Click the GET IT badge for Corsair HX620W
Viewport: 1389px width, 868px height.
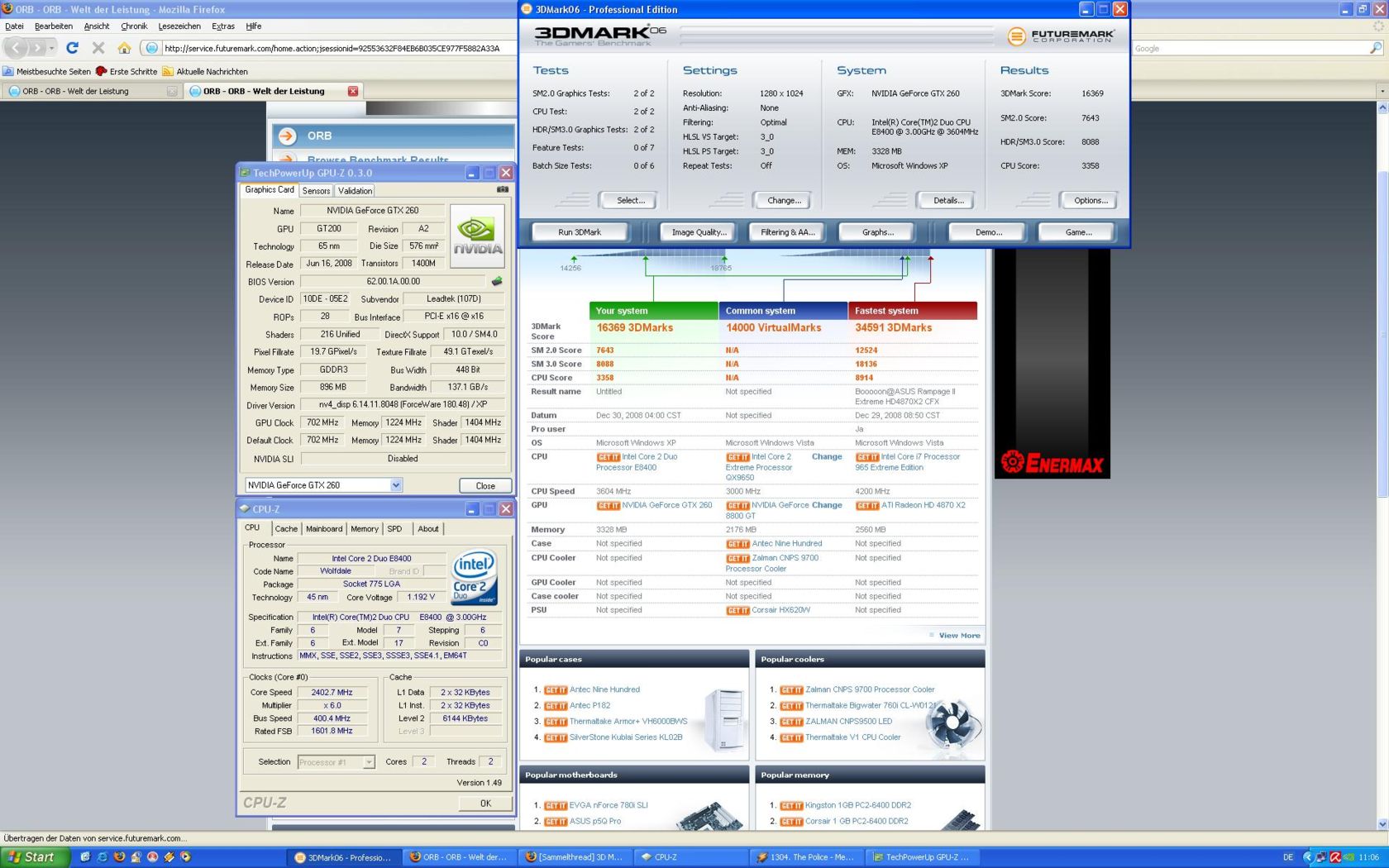[x=737, y=610]
